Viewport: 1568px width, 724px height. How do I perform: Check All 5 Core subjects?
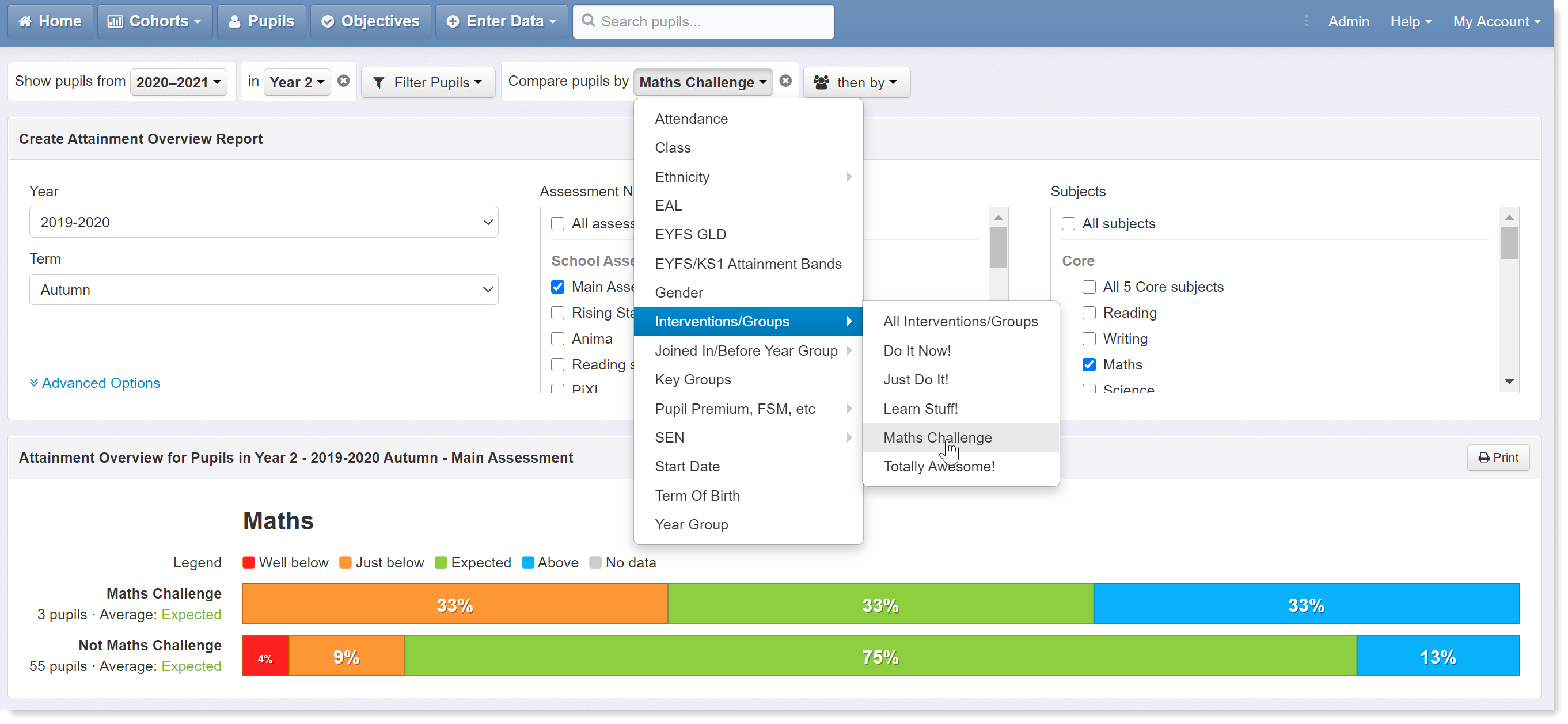(x=1089, y=287)
